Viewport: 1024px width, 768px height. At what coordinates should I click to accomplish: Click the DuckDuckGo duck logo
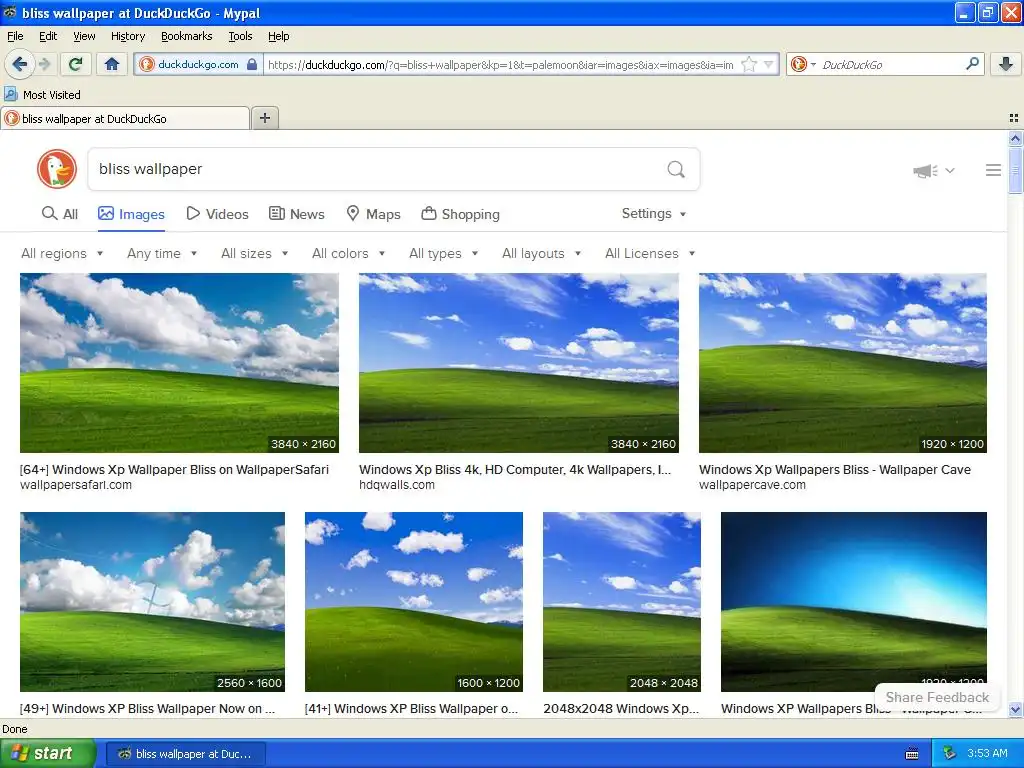point(57,169)
